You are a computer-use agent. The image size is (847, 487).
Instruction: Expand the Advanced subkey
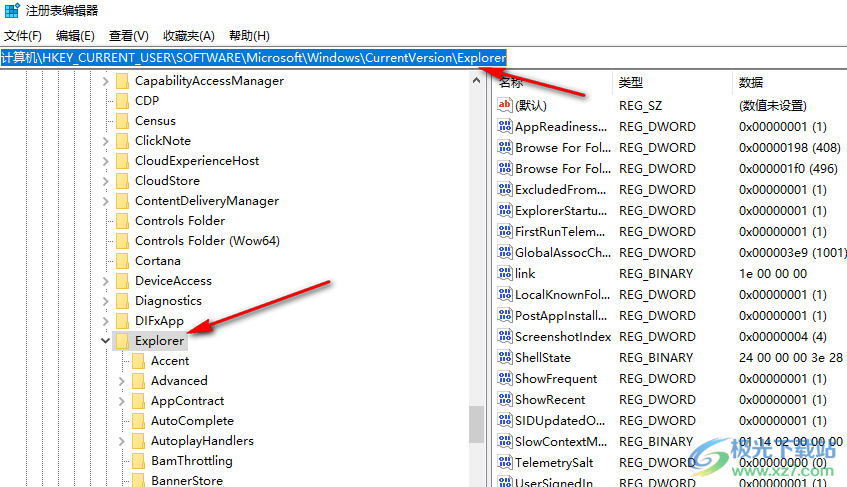click(122, 381)
